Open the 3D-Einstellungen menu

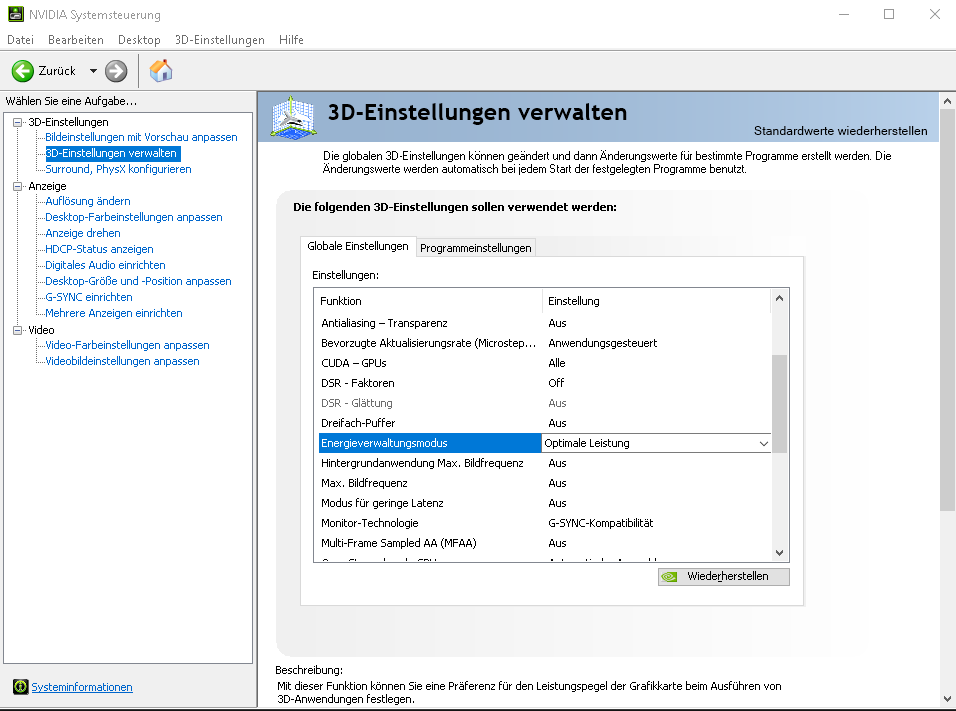[219, 40]
